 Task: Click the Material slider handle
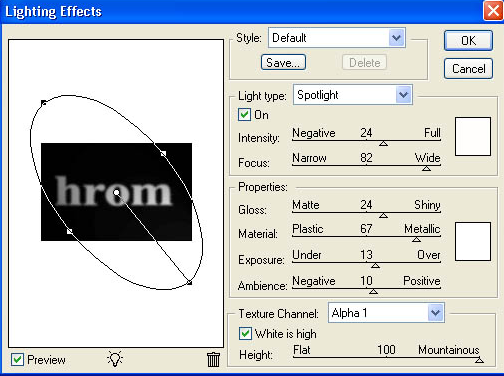point(416,240)
